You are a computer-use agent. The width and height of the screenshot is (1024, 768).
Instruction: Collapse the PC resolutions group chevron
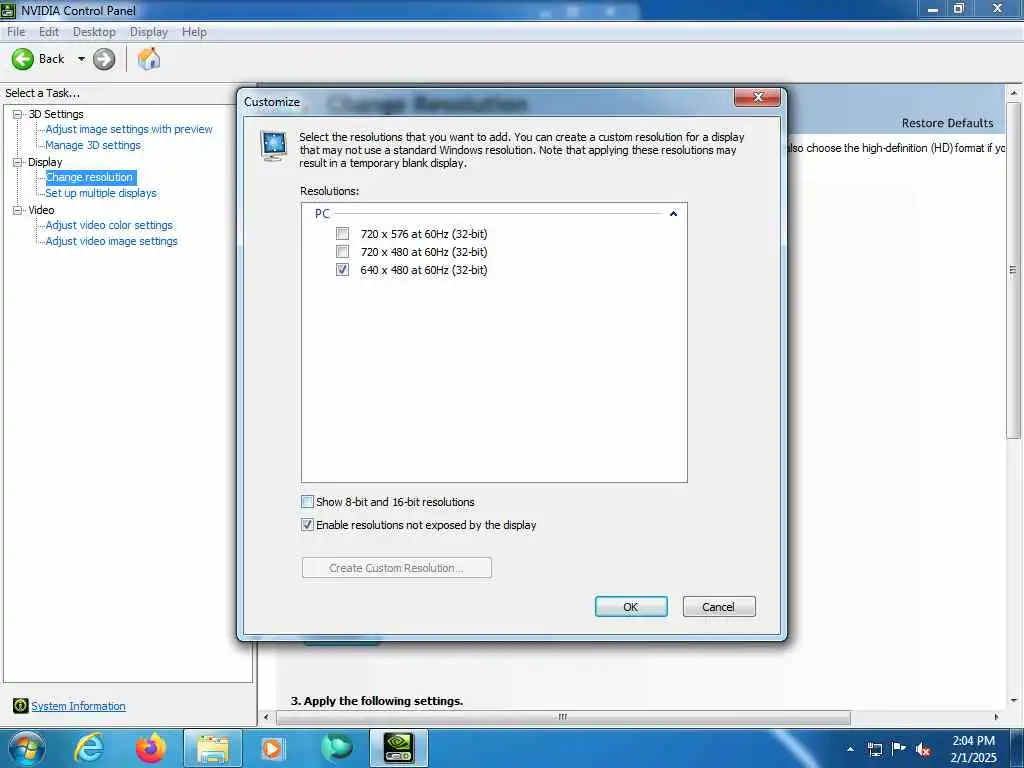coord(673,214)
